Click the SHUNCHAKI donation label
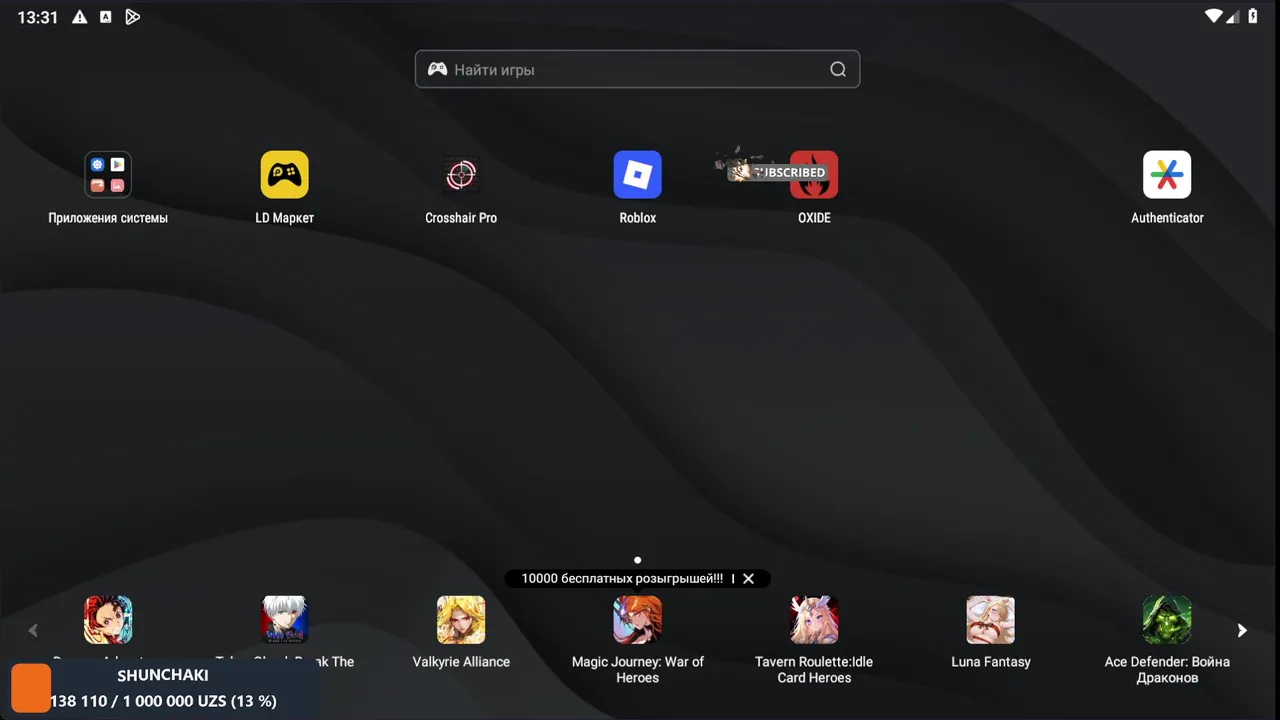 [163, 675]
